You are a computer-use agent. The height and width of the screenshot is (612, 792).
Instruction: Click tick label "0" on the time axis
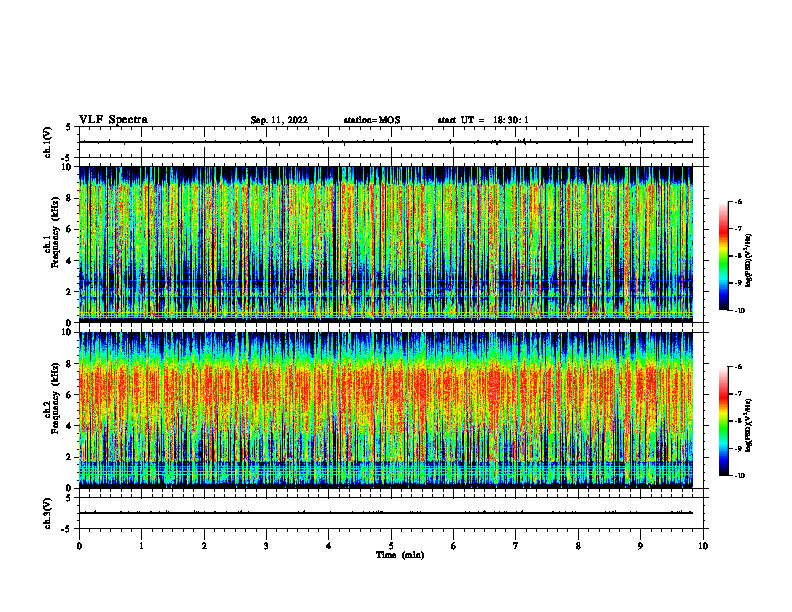(x=79, y=546)
